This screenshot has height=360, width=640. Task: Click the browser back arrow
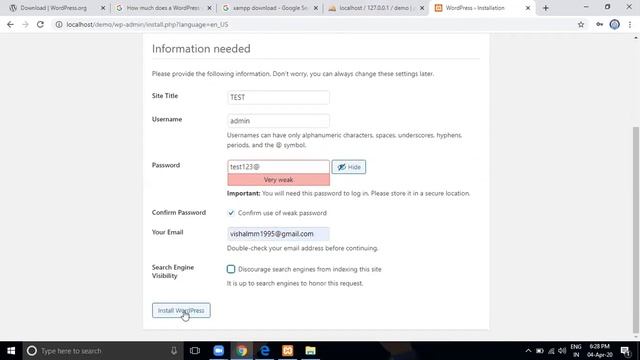coord(10,24)
